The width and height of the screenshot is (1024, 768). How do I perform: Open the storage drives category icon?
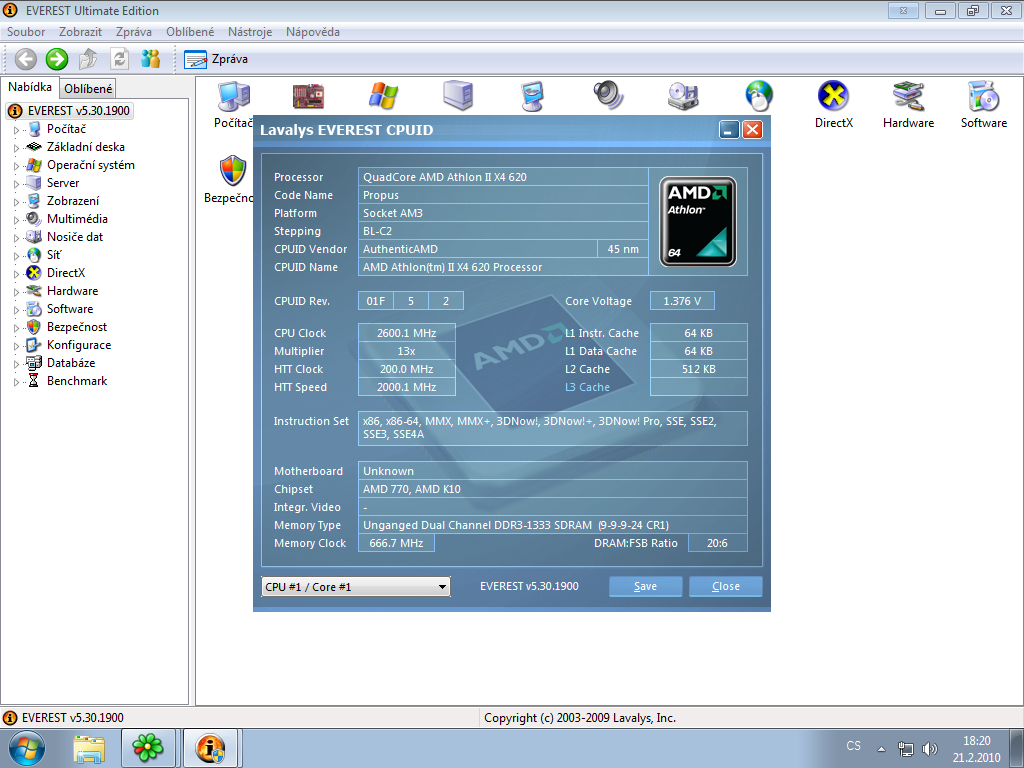coord(683,96)
